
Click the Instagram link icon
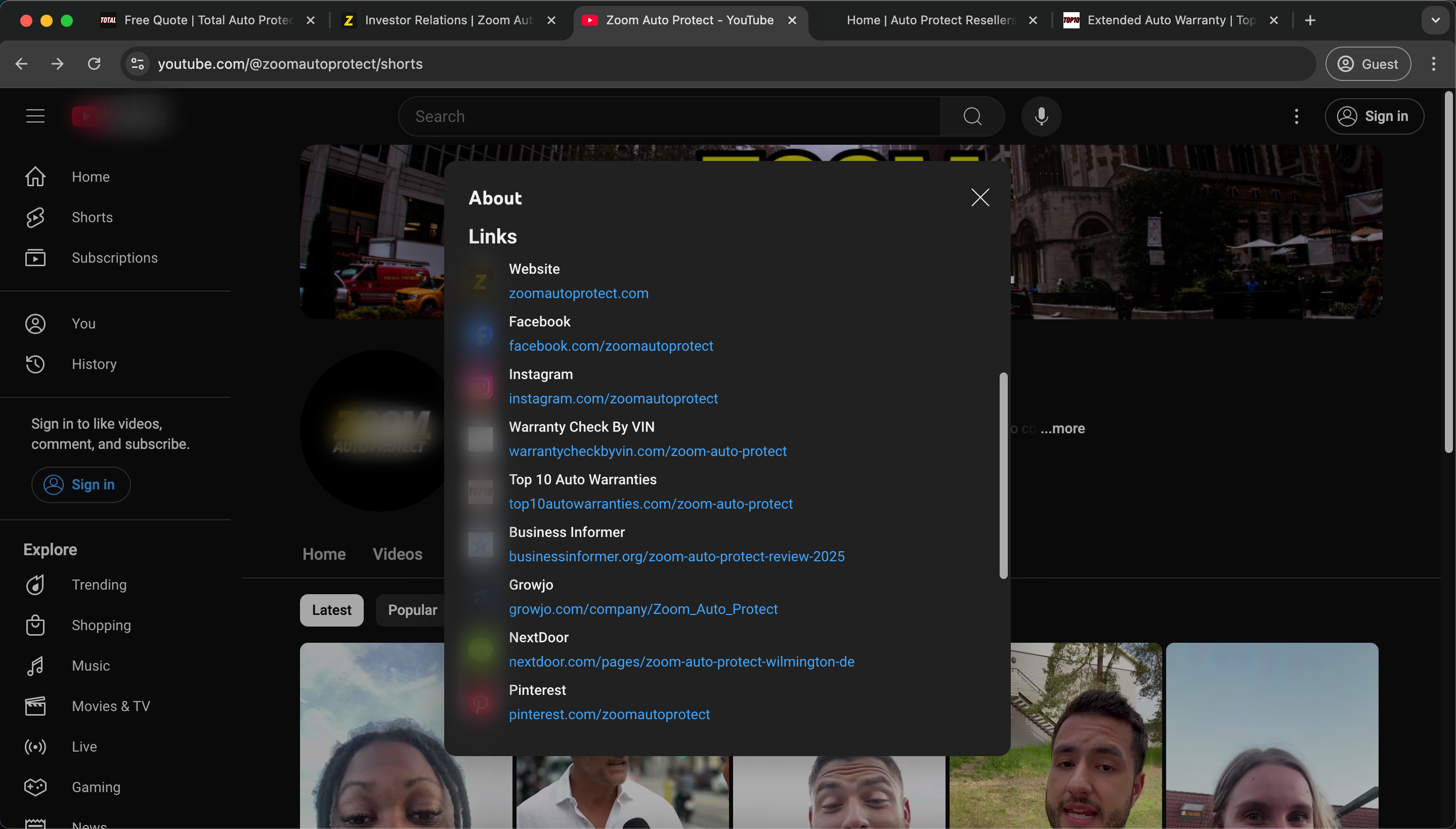click(480, 387)
